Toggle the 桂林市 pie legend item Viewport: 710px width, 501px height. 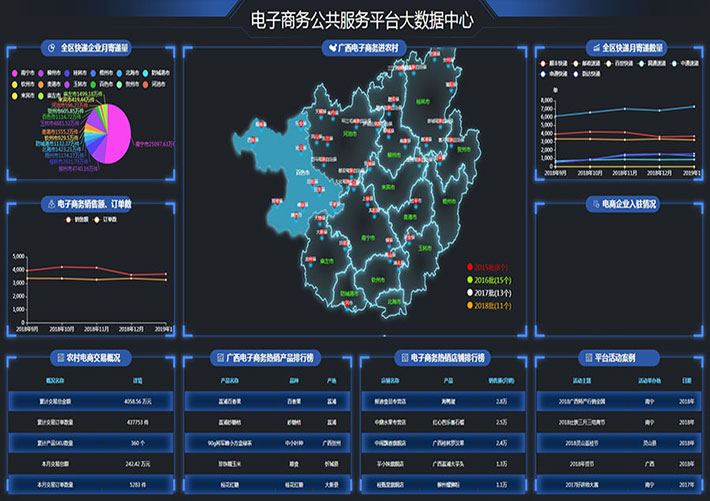(x=75, y=73)
